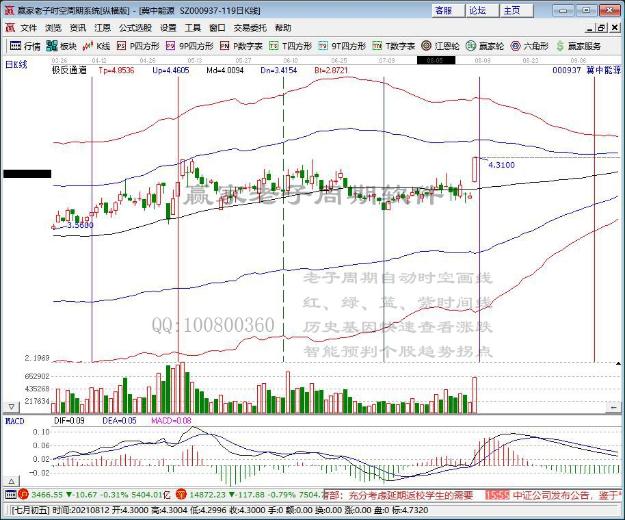Open the 帮助 menu

[283, 28]
